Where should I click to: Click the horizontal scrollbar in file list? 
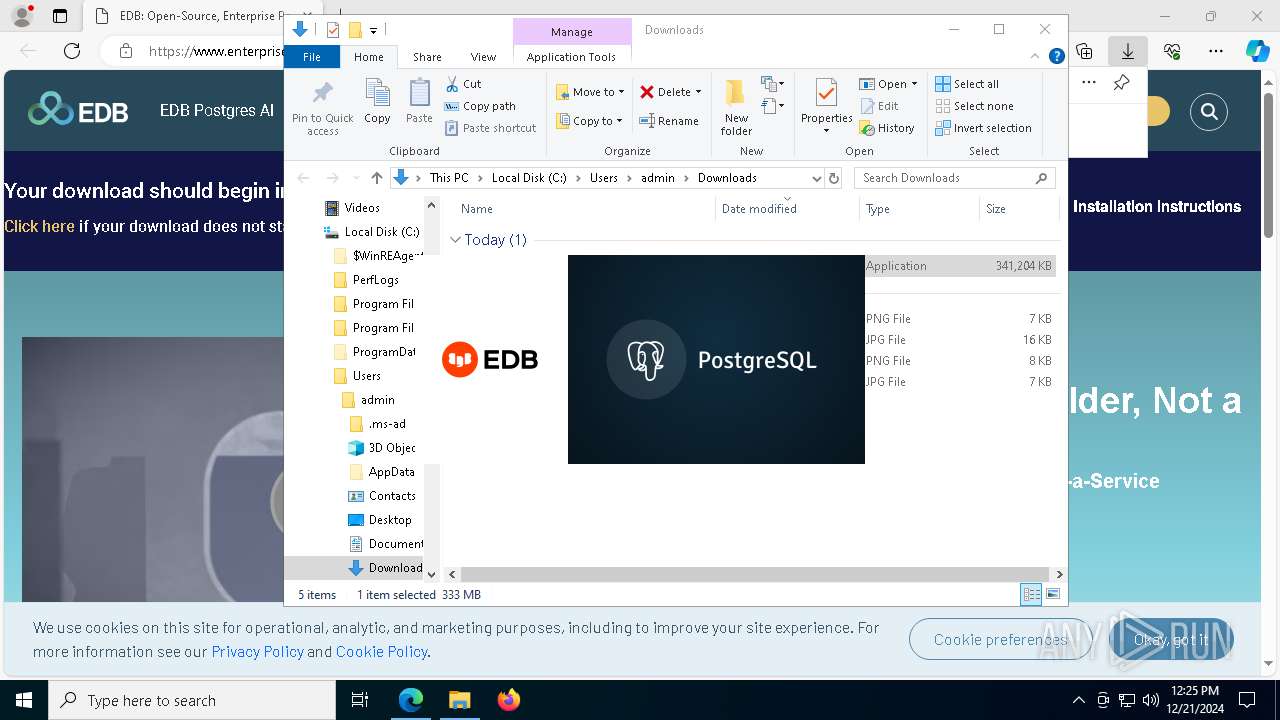click(x=755, y=575)
